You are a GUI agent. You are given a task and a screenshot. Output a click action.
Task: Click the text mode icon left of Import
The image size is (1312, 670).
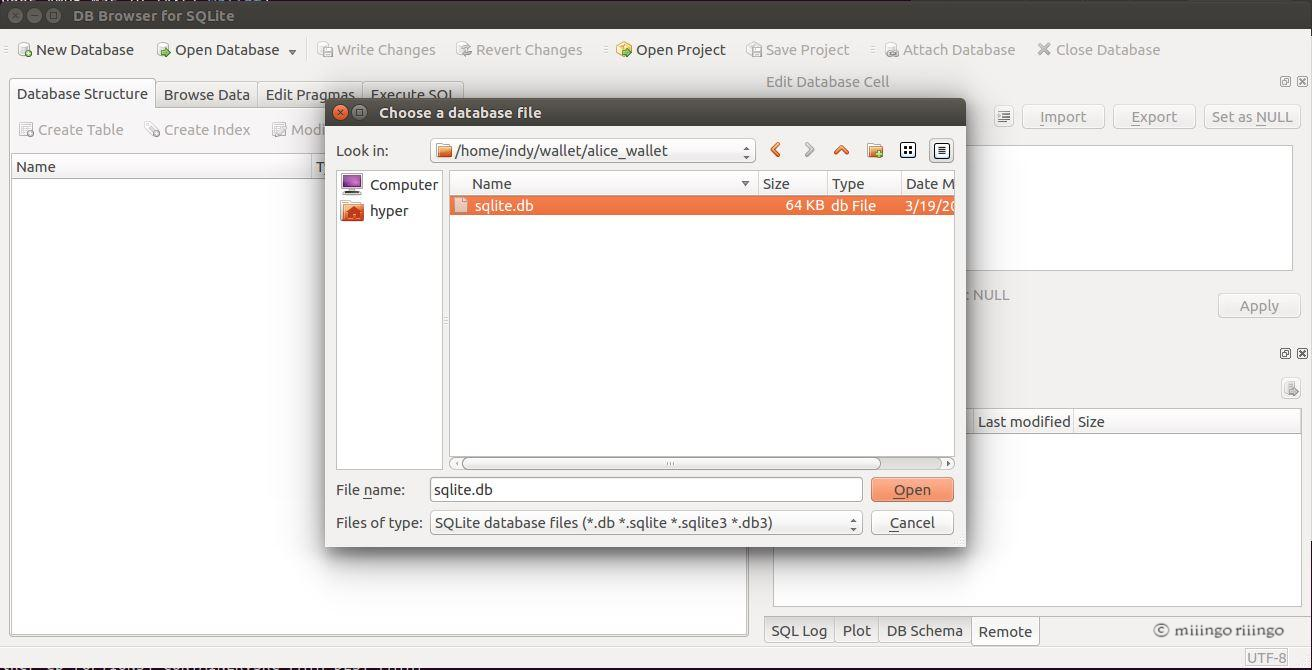pyautogui.click(x=1004, y=117)
